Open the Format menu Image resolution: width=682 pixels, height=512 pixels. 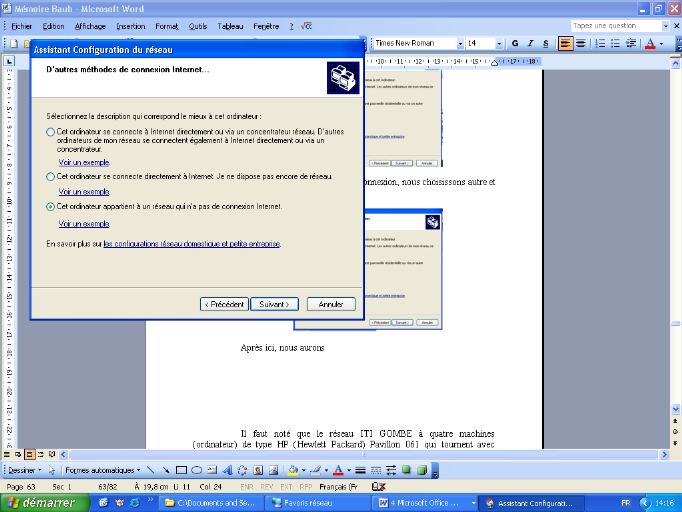coord(167,27)
